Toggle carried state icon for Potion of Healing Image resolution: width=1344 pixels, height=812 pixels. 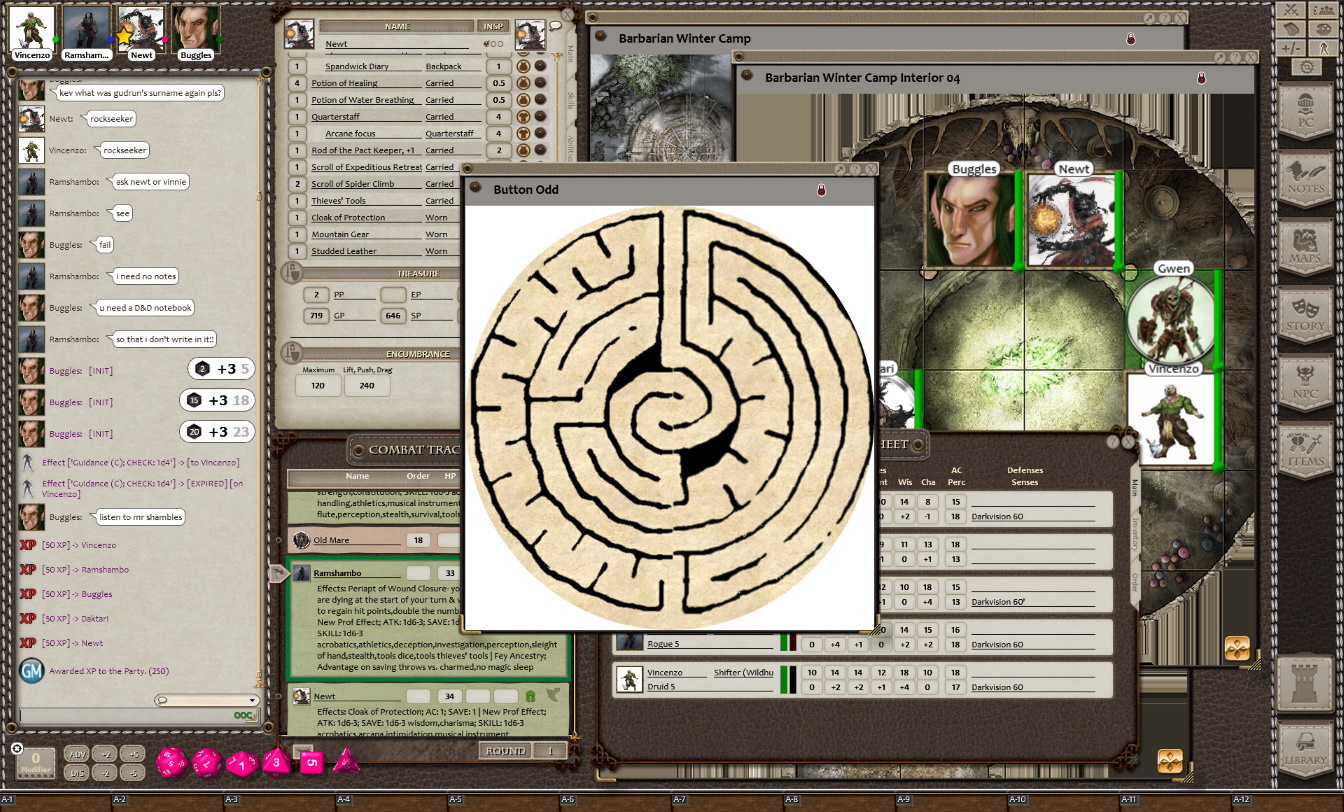coord(523,83)
